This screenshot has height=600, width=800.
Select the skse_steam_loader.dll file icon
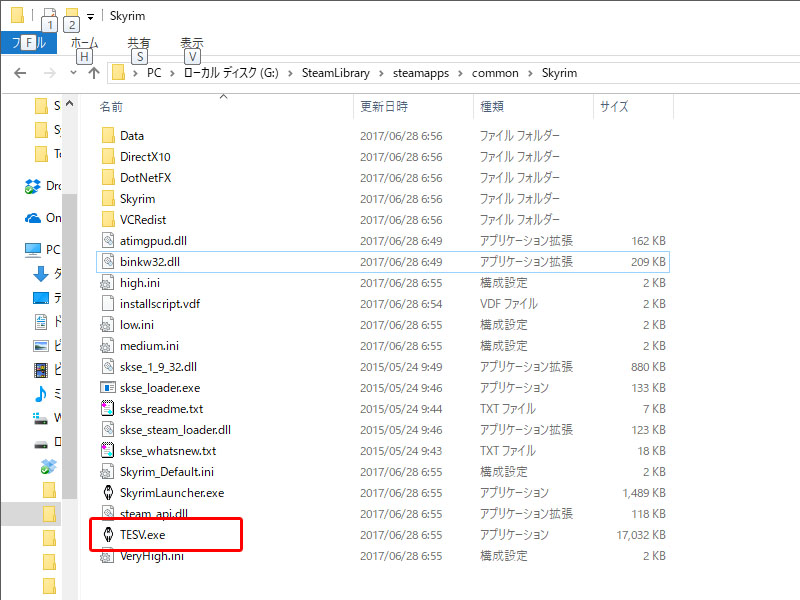click(108, 430)
